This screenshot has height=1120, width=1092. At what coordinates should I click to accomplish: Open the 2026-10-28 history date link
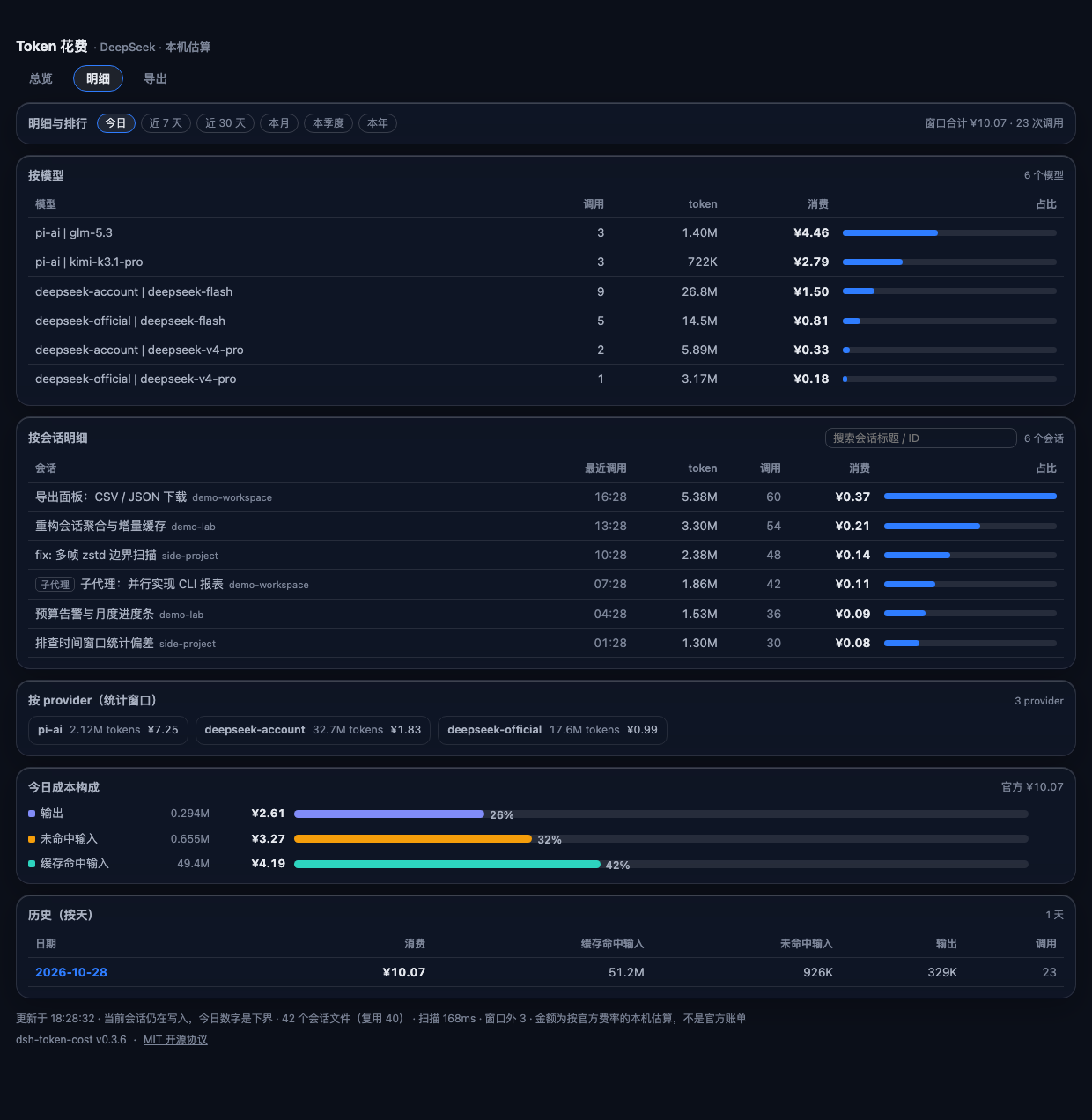coord(71,972)
